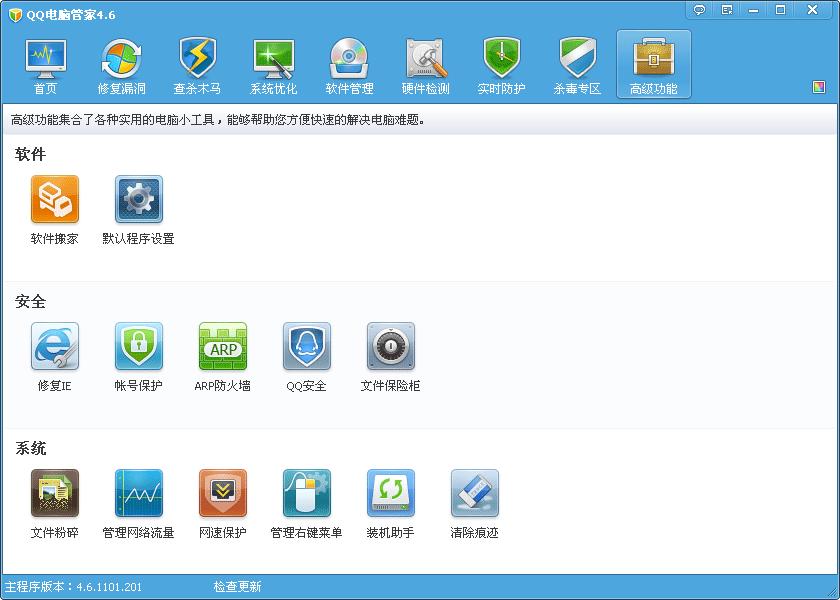Open the title bar main menu icon

tap(727, 10)
